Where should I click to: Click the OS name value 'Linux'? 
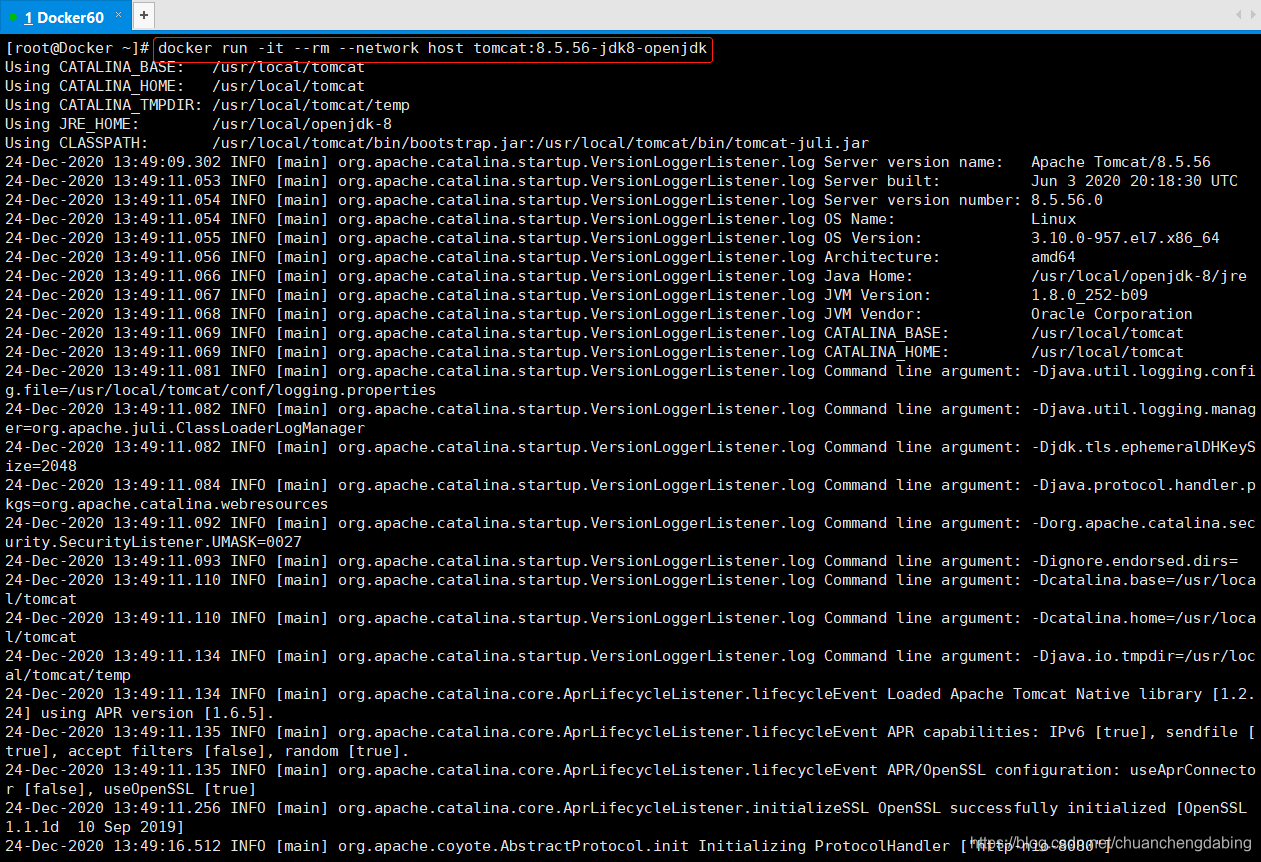pyautogui.click(x=1054, y=219)
